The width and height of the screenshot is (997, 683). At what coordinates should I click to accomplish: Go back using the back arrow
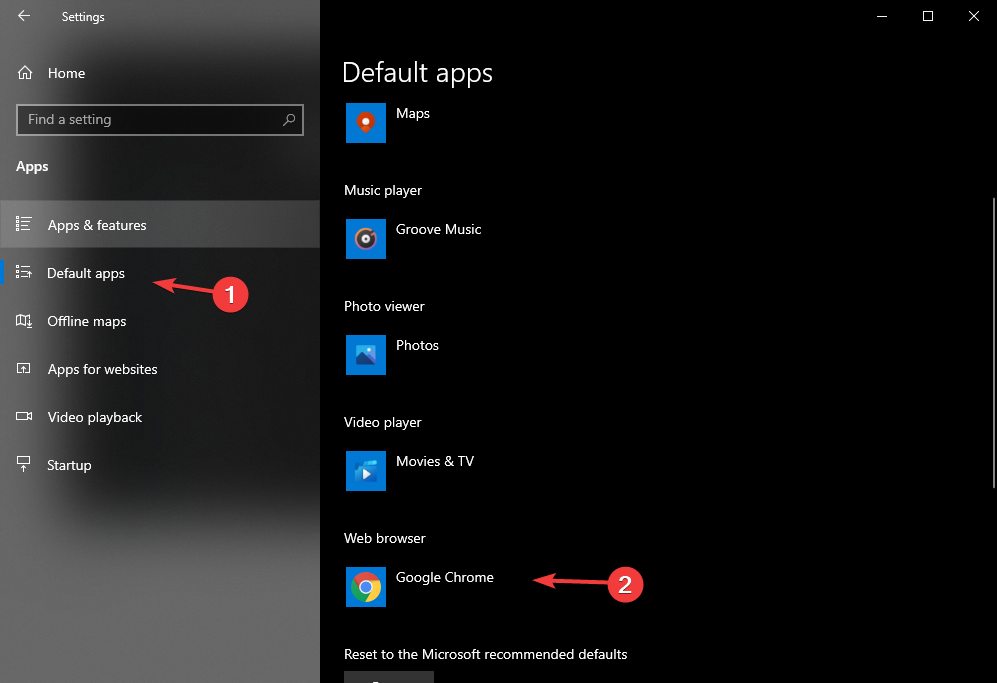24,16
